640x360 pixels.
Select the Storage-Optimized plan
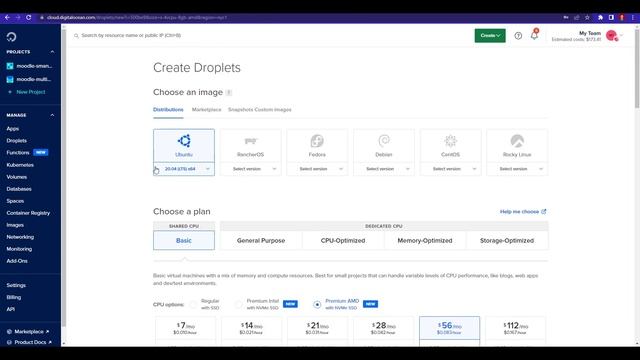[507, 240]
